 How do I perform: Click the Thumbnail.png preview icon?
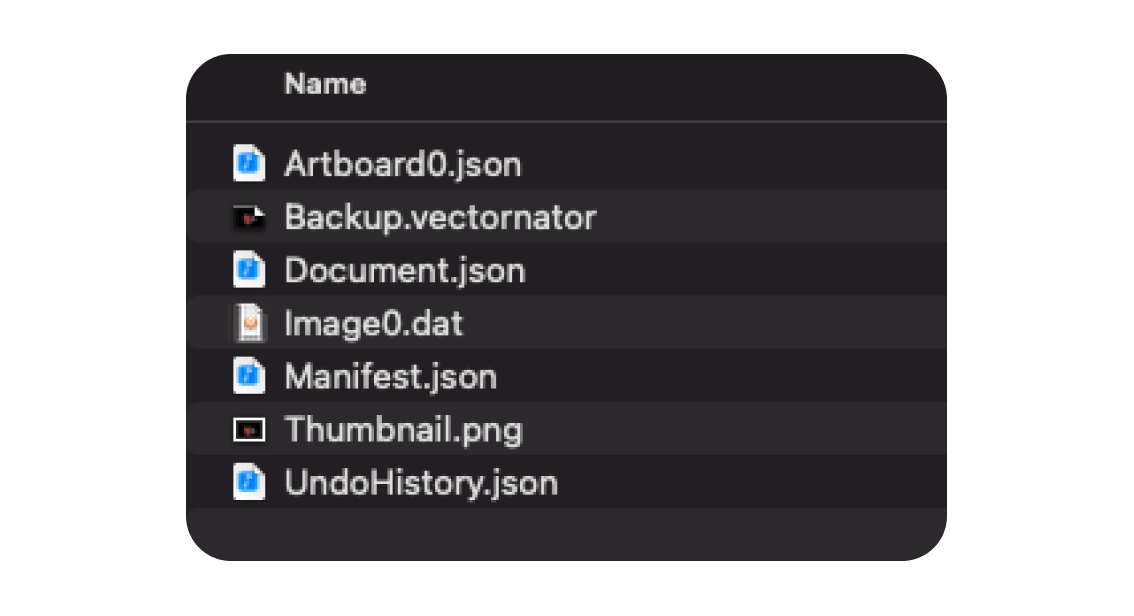(249, 431)
